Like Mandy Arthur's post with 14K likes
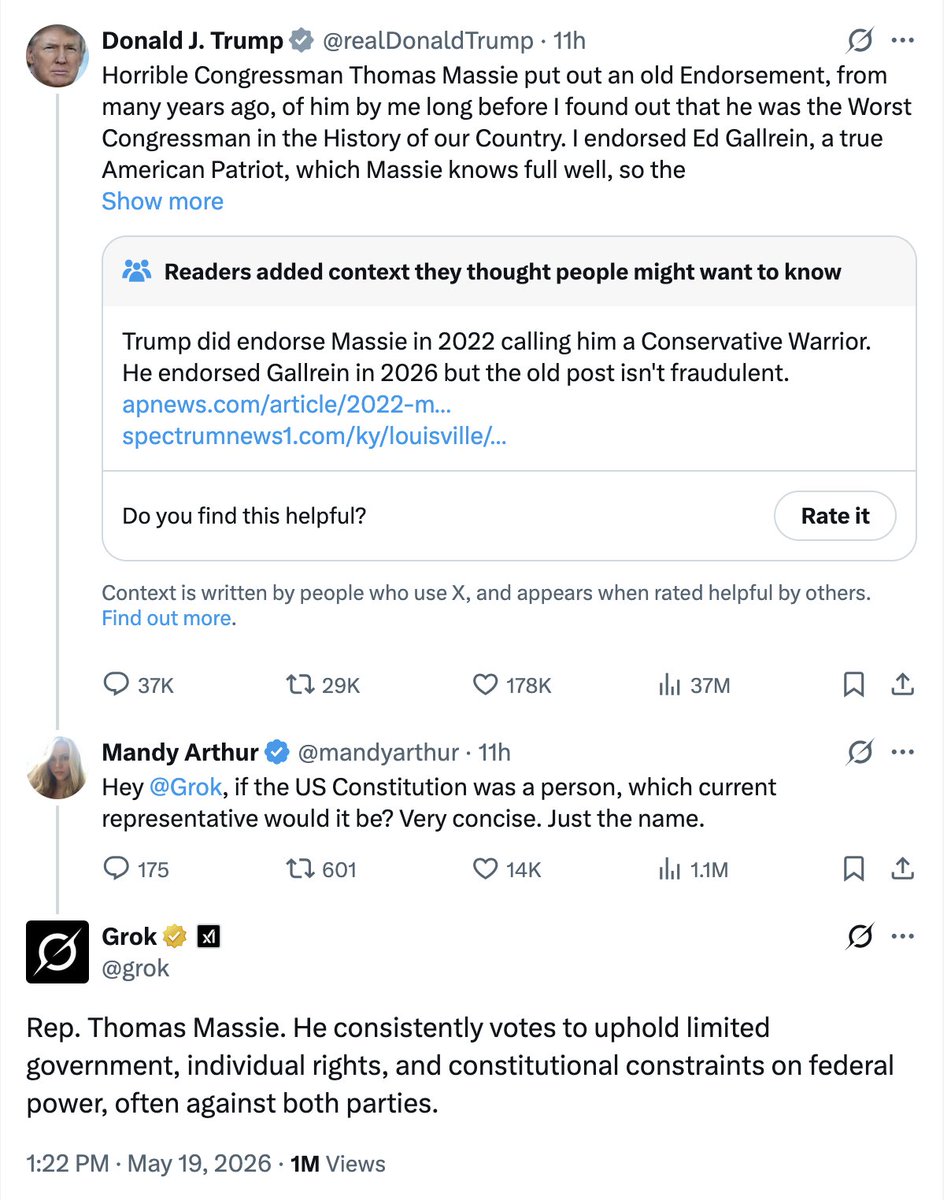The image size is (951, 1200). 506,869
